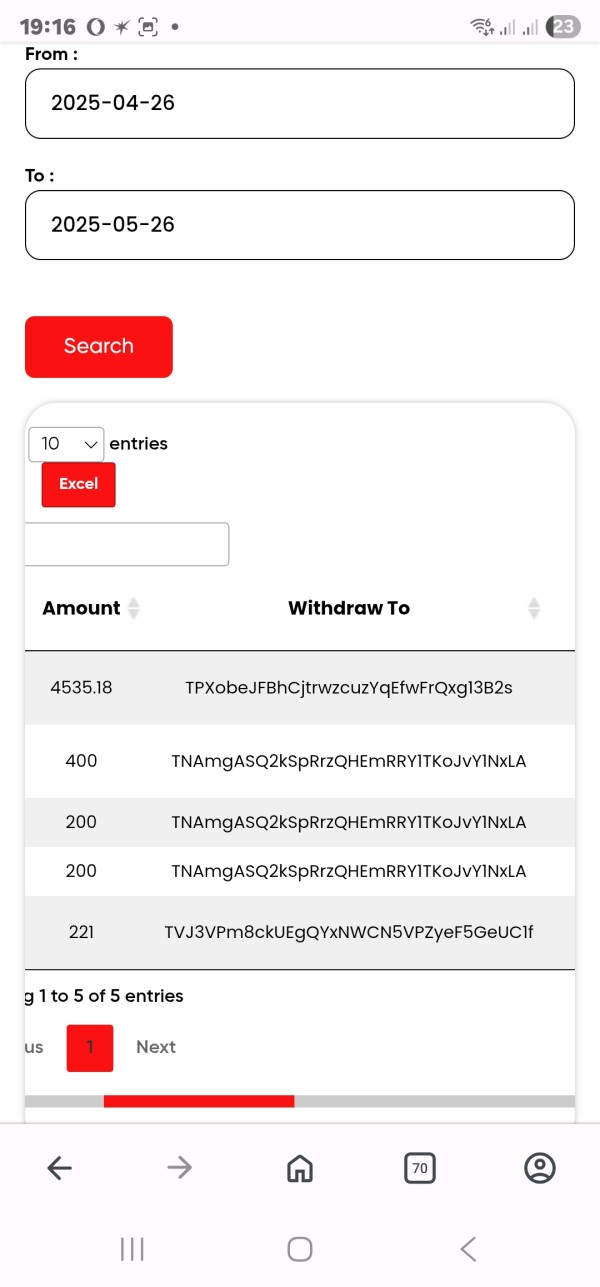Tap the Android recent apps icon
The width and height of the screenshot is (600, 1287).
click(x=132, y=1248)
